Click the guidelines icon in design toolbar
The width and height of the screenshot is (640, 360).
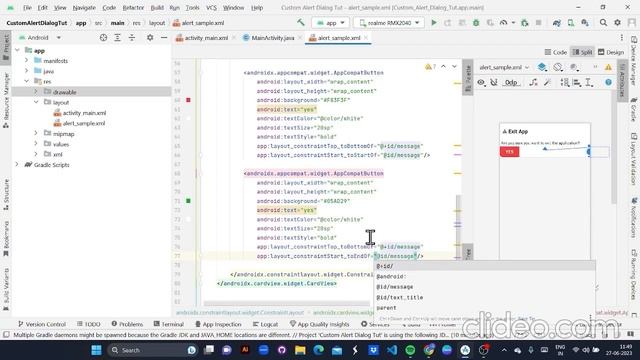(589, 82)
